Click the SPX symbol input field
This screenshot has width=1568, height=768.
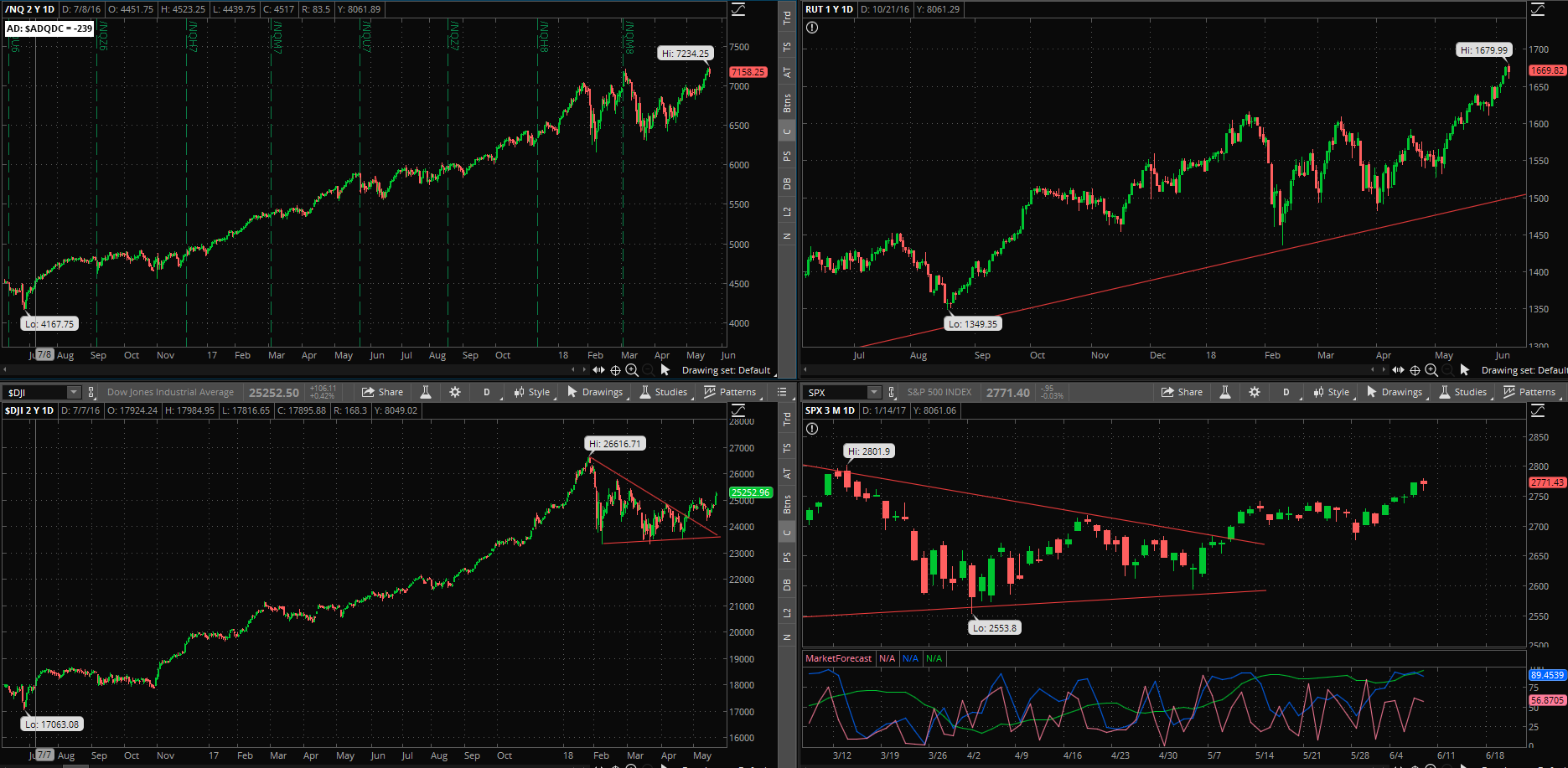pos(836,392)
